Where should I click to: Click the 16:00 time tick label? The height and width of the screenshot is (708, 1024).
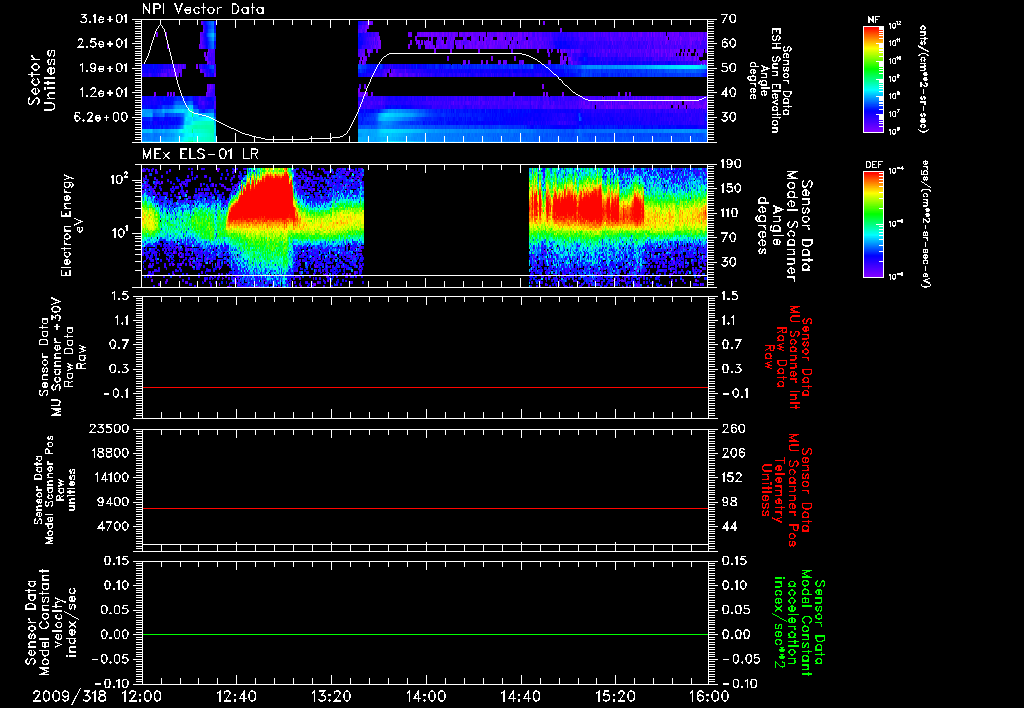point(709,696)
